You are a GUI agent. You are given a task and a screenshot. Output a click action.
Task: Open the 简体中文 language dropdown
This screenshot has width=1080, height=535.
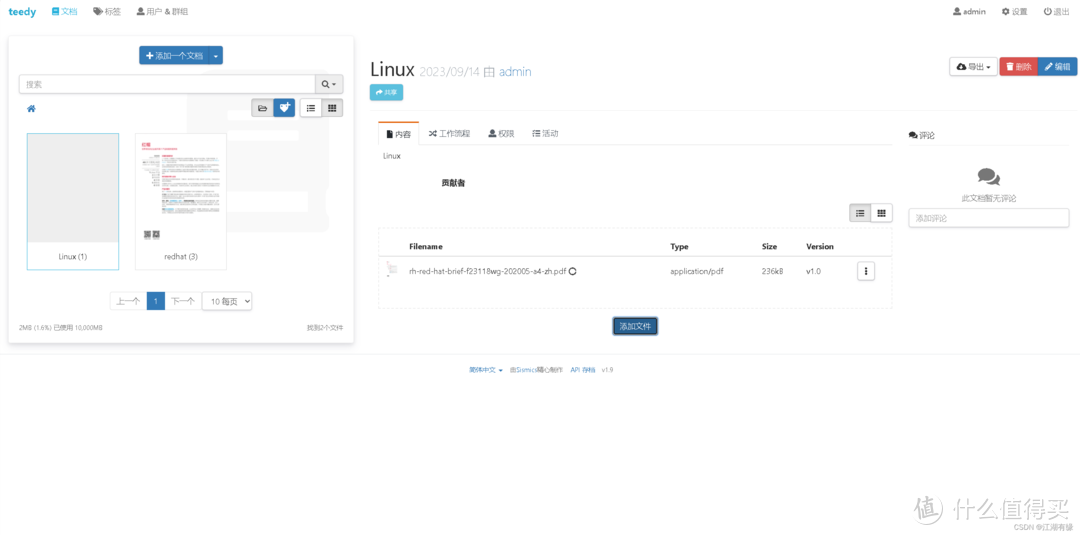click(486, 370)
